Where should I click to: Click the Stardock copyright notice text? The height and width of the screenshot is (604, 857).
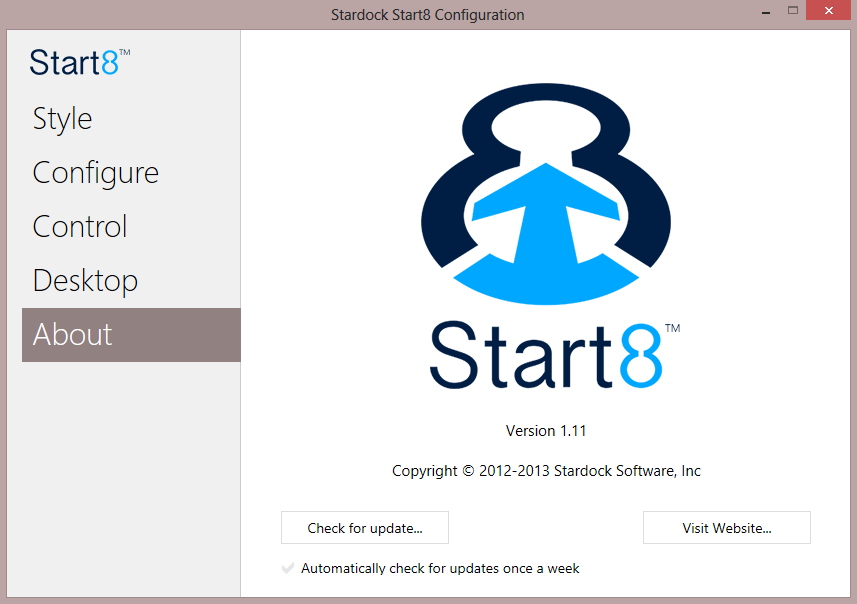[546, 470]
